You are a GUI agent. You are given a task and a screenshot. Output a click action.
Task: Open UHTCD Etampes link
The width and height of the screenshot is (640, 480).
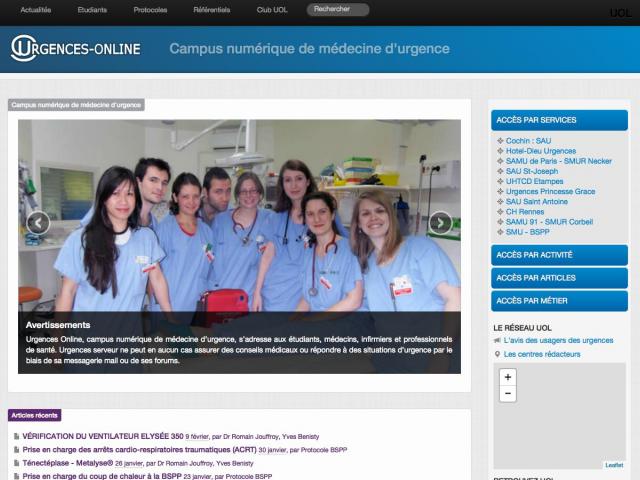(535, 181)
